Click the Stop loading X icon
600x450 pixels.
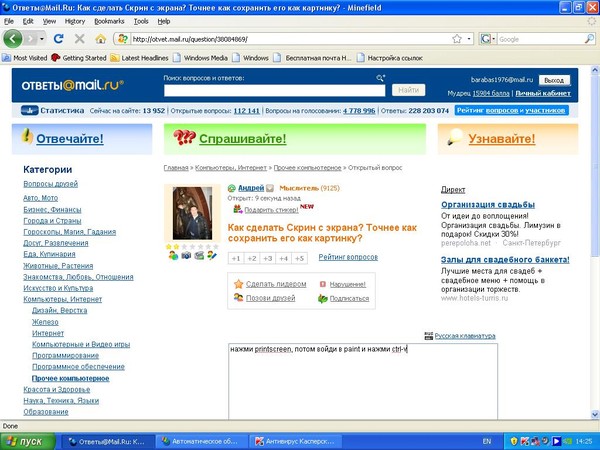pyautogui.click(x=80, y=39)
